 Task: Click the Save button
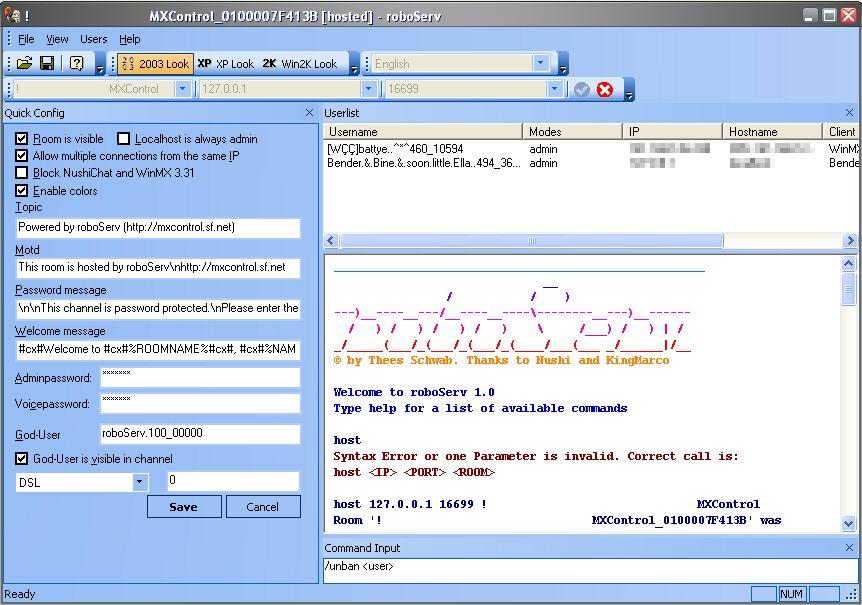pyautogui.click(x=184, y=507)
